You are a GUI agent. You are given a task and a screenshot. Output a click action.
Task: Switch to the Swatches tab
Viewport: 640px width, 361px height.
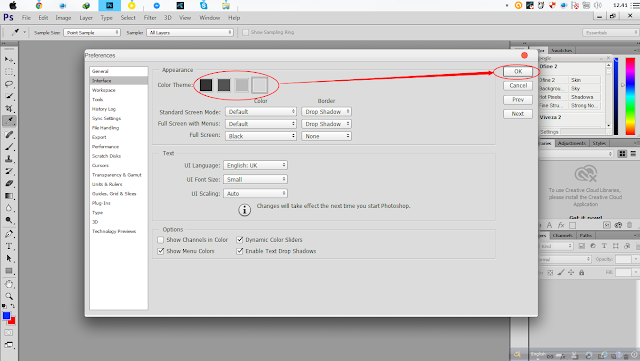(561, 50)
